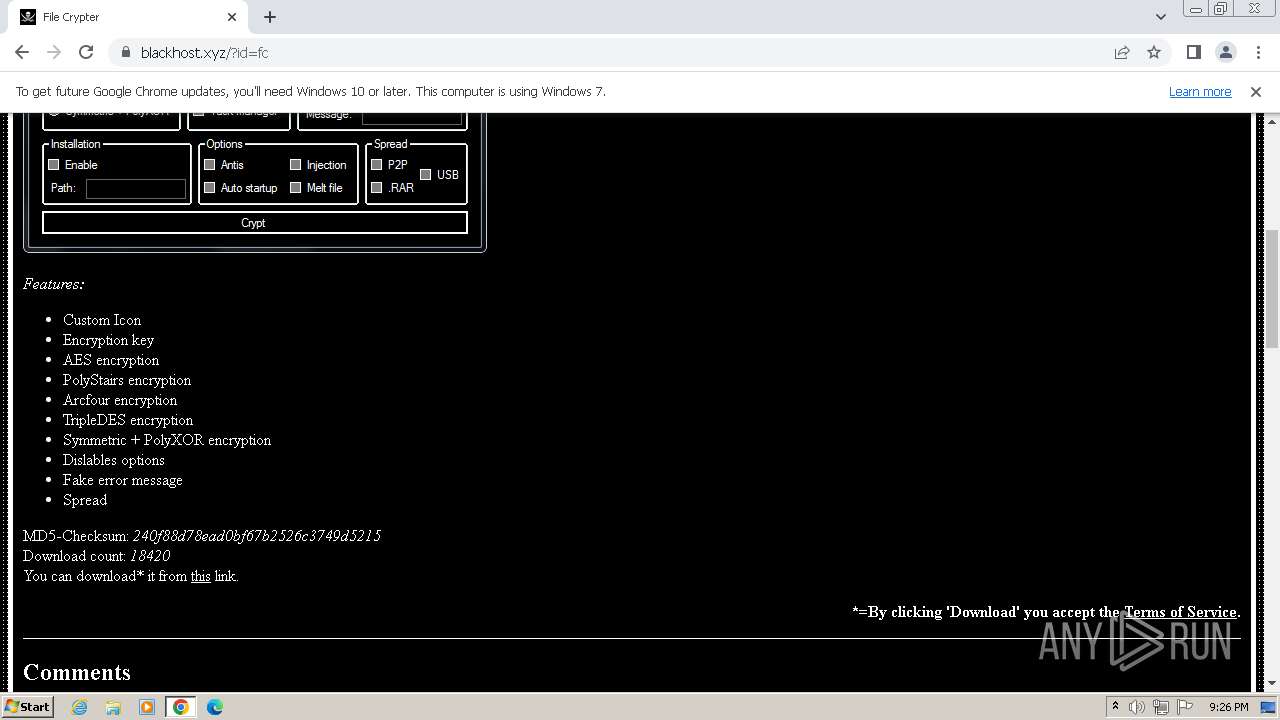Open the Learn more link
Viewport: 1280px width, 720px height.
[1200, 91]
